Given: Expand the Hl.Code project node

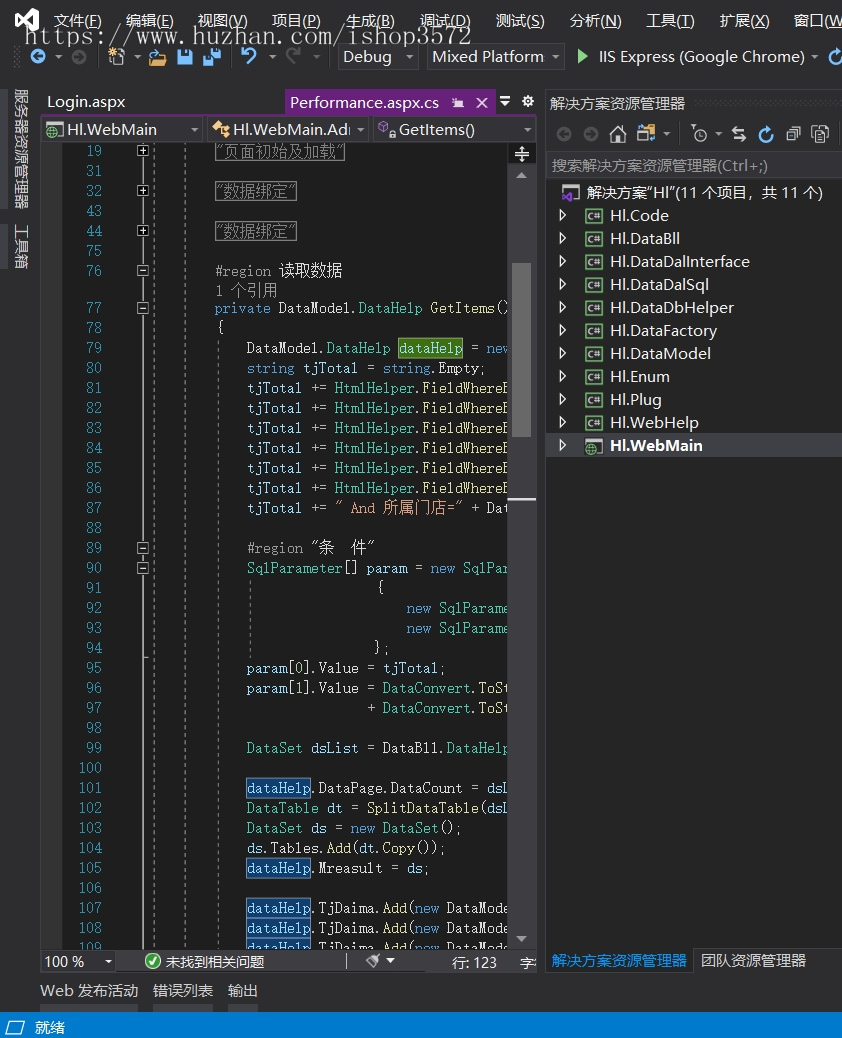Looking at the screenshot, I should pyautogui.click(x=563, y=215).
